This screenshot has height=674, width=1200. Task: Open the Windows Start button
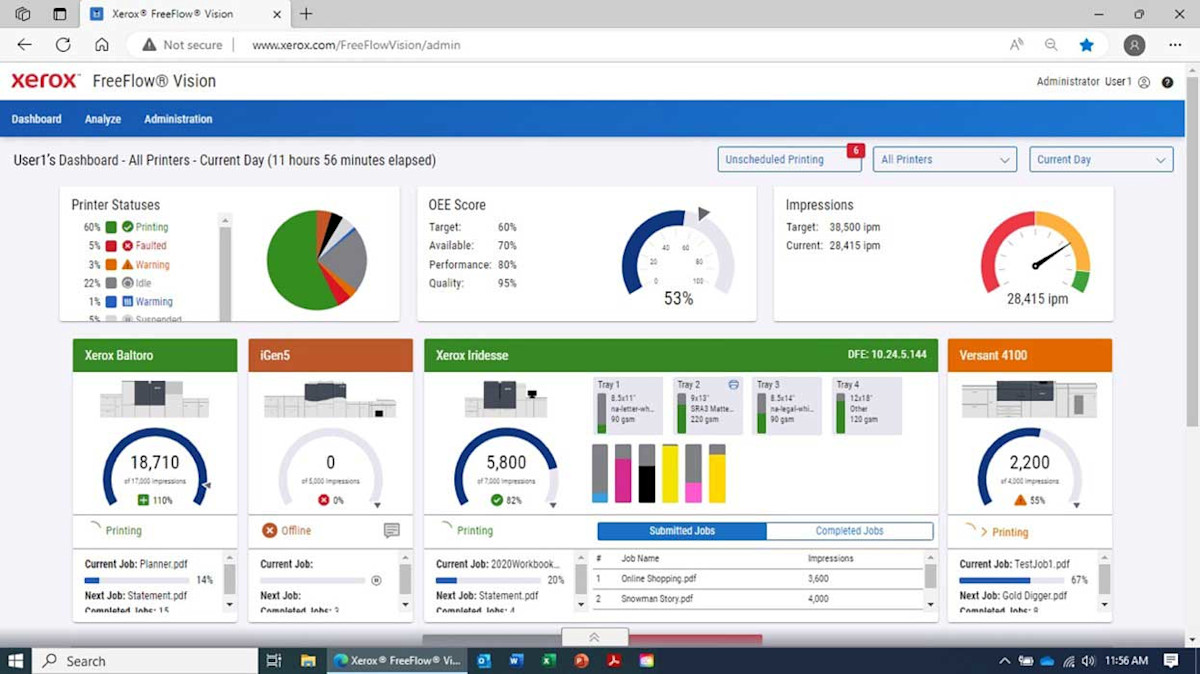(15, 661)
